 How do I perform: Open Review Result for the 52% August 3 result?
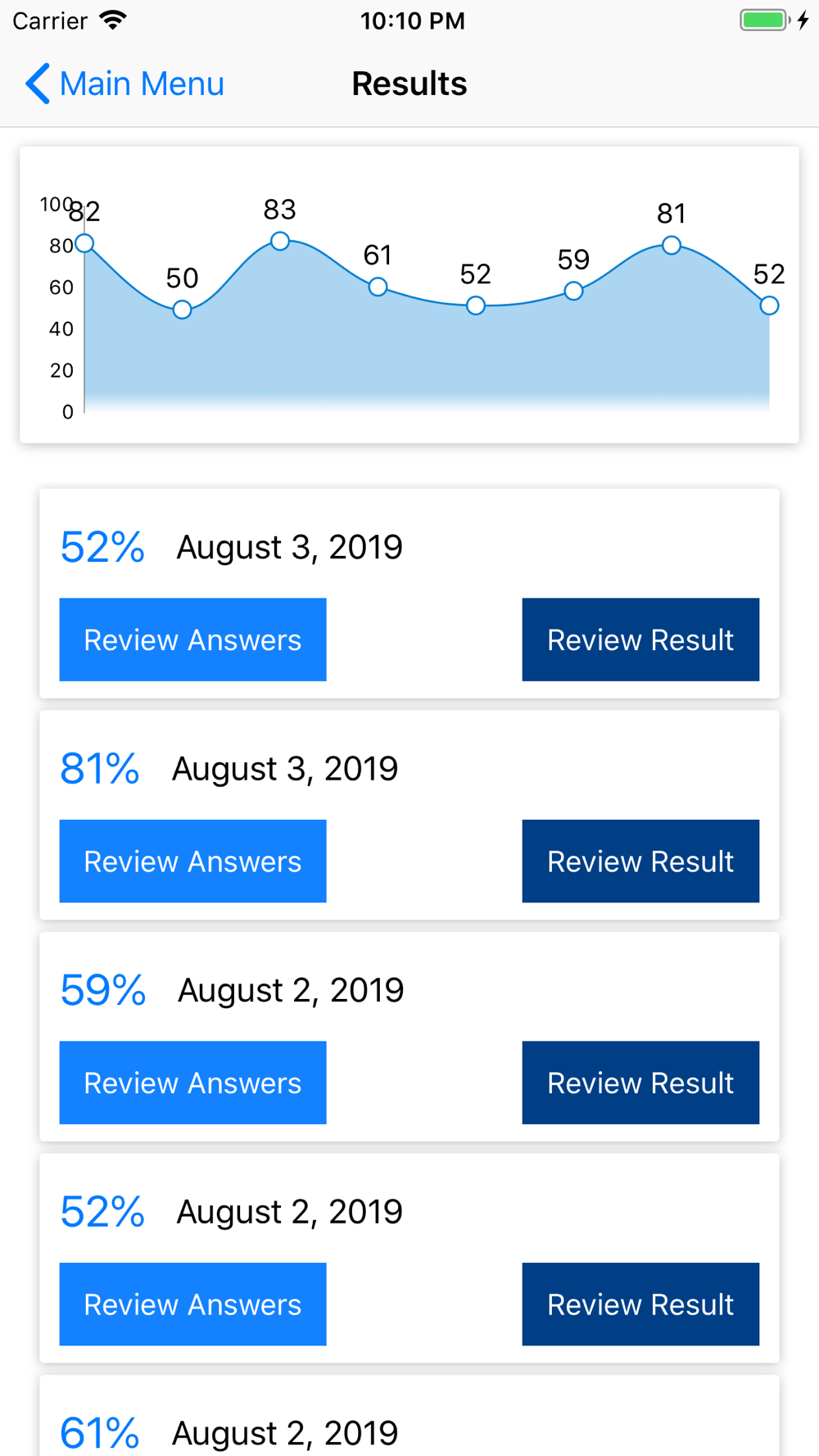click(x=640, y=640)
